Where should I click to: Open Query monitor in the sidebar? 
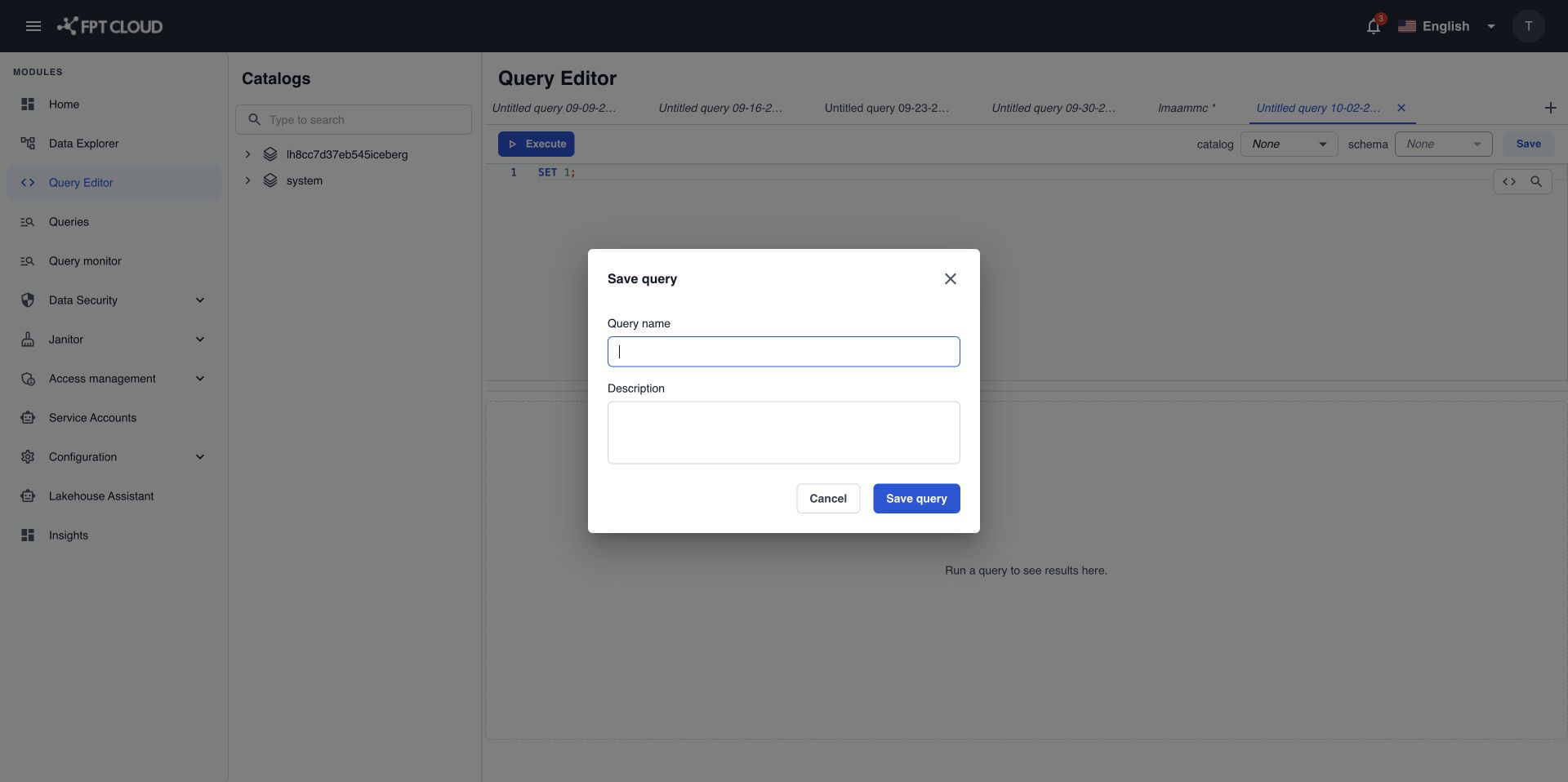(114, 261)
